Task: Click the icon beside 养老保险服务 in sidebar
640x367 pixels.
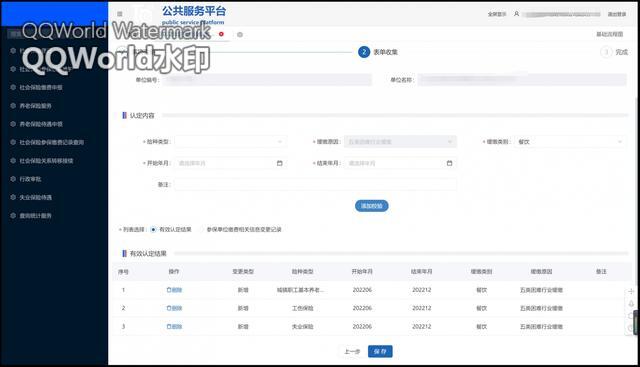Action: pyautogui.click(x=13, y=106)
